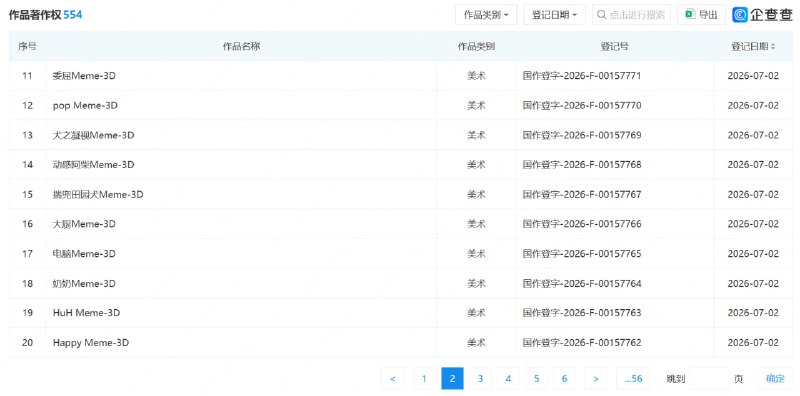800x396 pixels.
Task: Go to page 3
Action: [x=480, y=378]
